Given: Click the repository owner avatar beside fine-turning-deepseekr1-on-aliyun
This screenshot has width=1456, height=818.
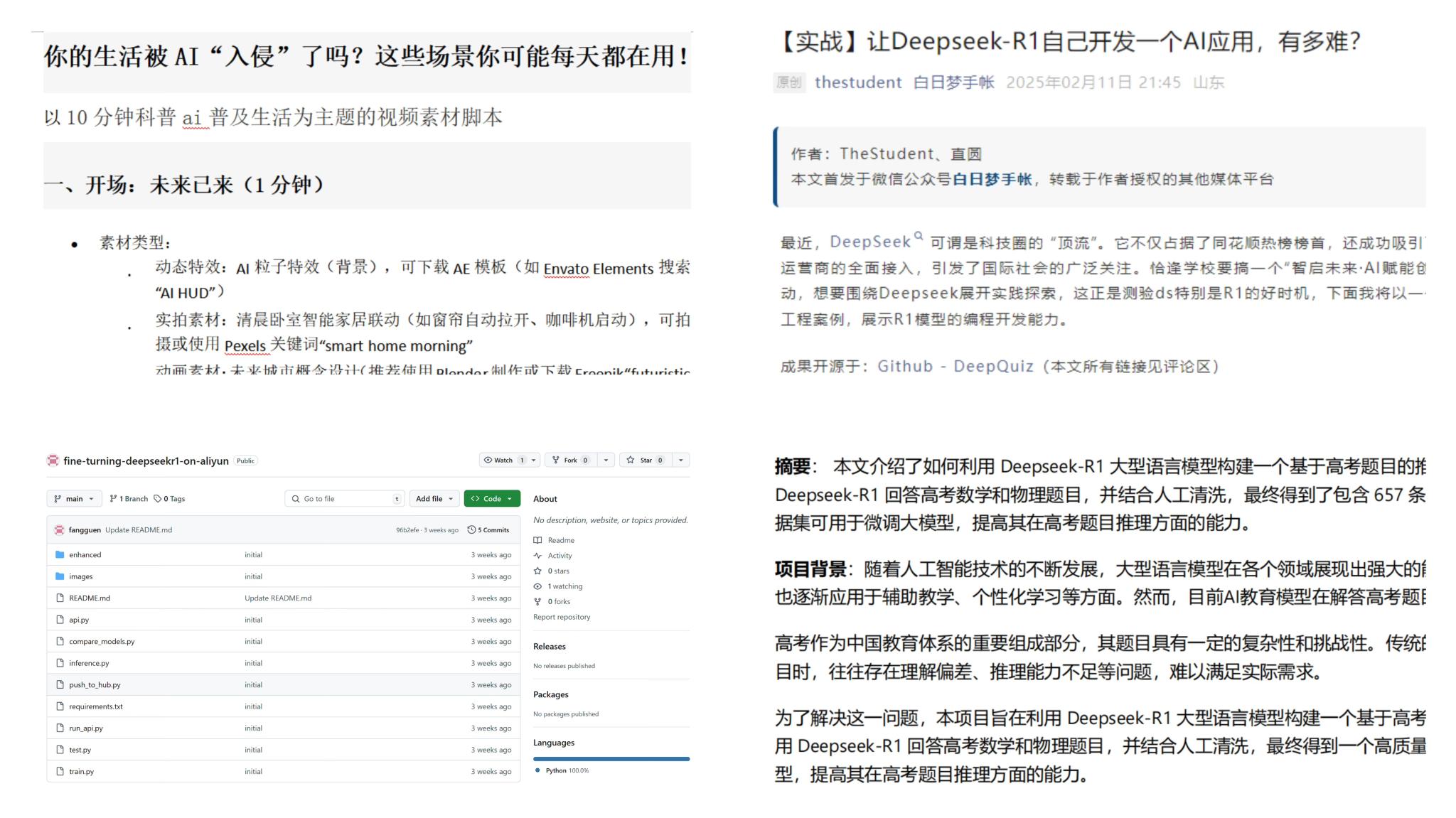Looking at the screenshot, I should [53, 461].
